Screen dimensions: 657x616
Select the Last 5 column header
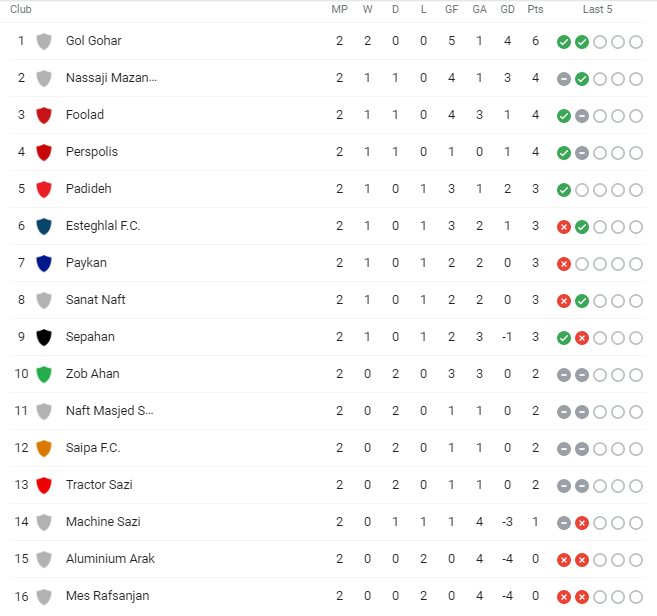click(x=598, y=9)
